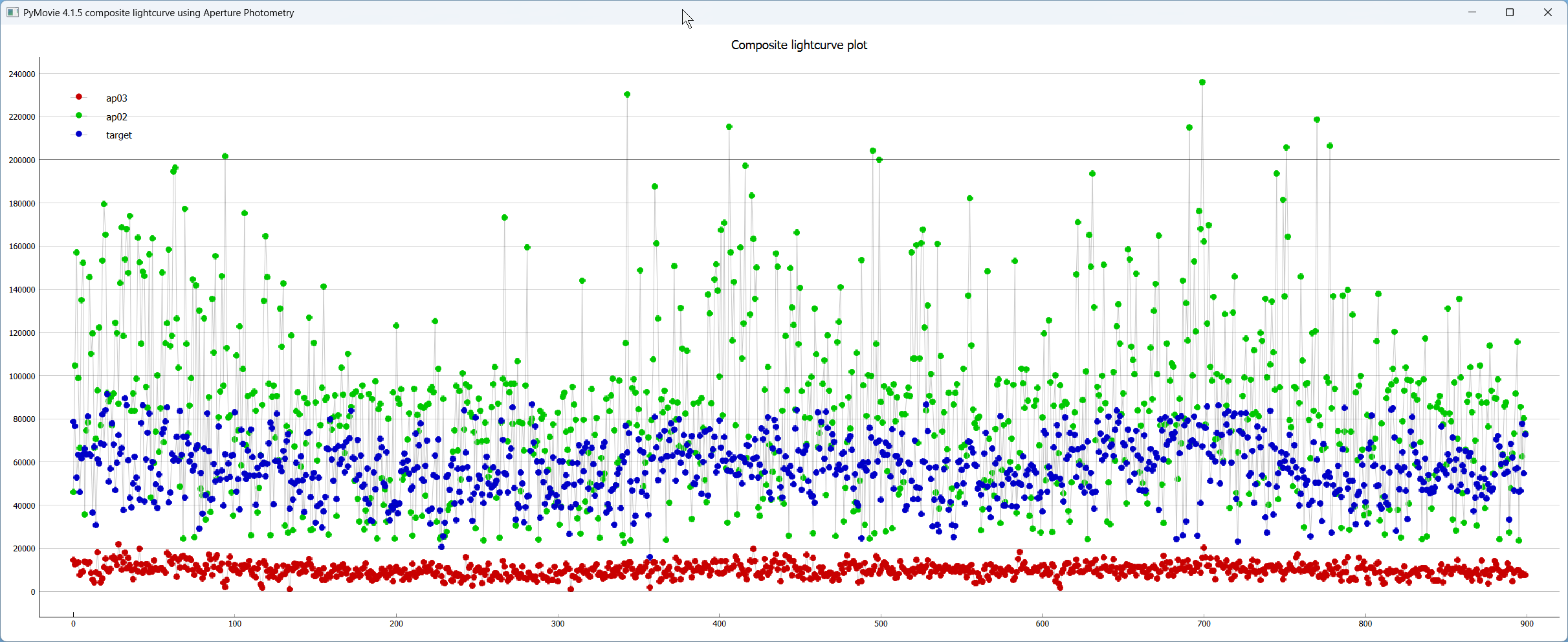
Task: Close the PyMovie lightcurve window
Action: [1548, 12]
